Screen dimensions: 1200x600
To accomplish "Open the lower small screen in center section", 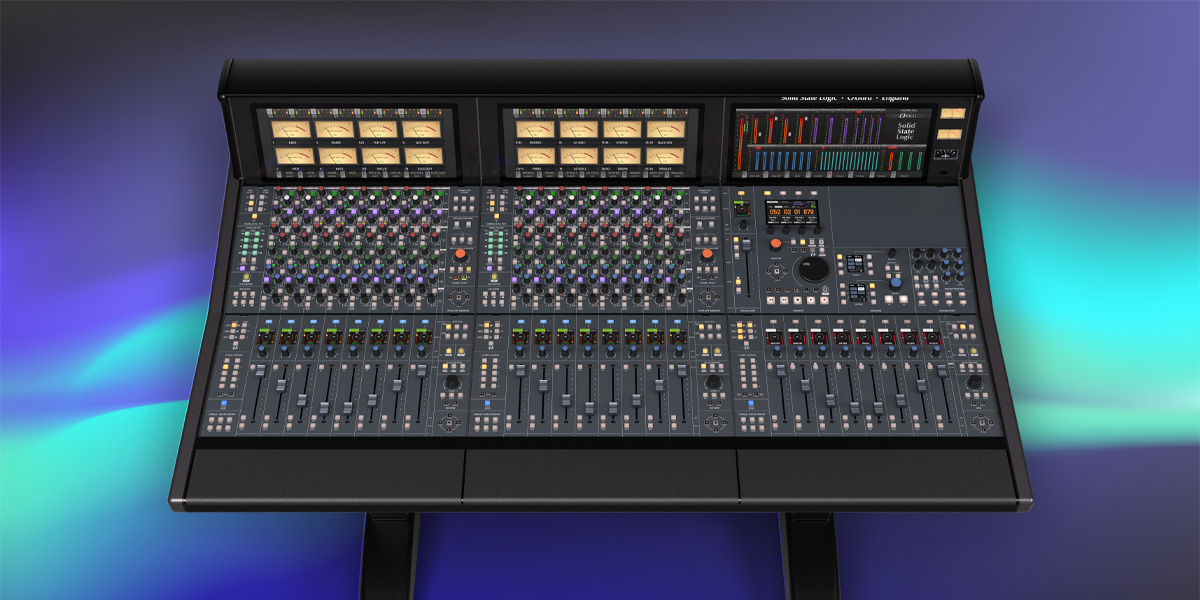I will 855,292.
